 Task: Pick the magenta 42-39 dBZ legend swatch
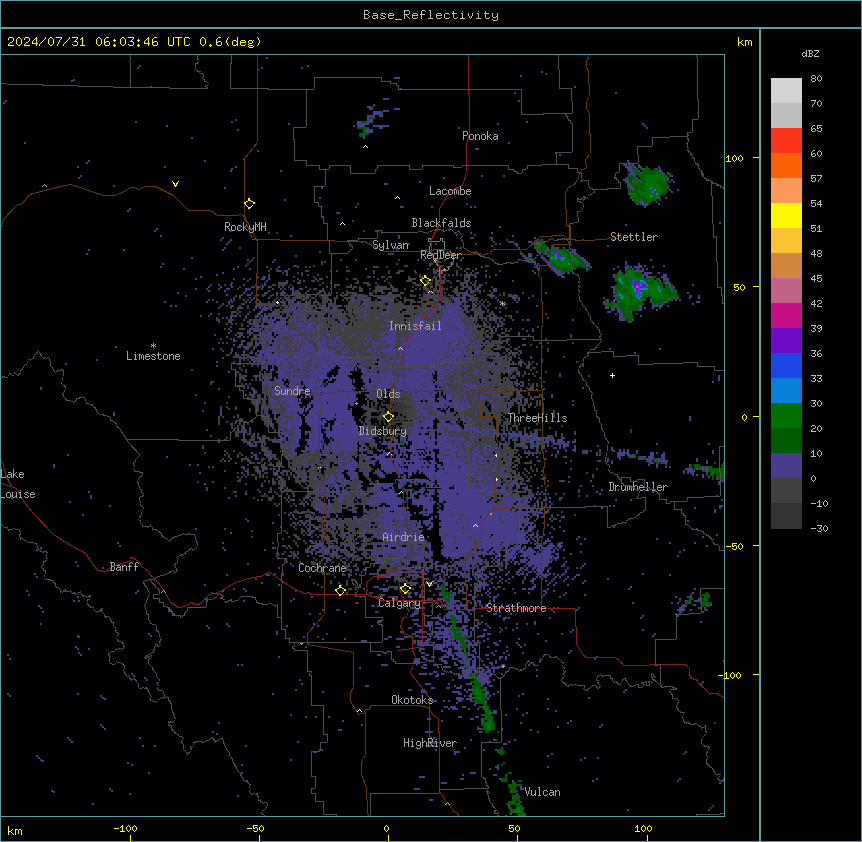786,315
